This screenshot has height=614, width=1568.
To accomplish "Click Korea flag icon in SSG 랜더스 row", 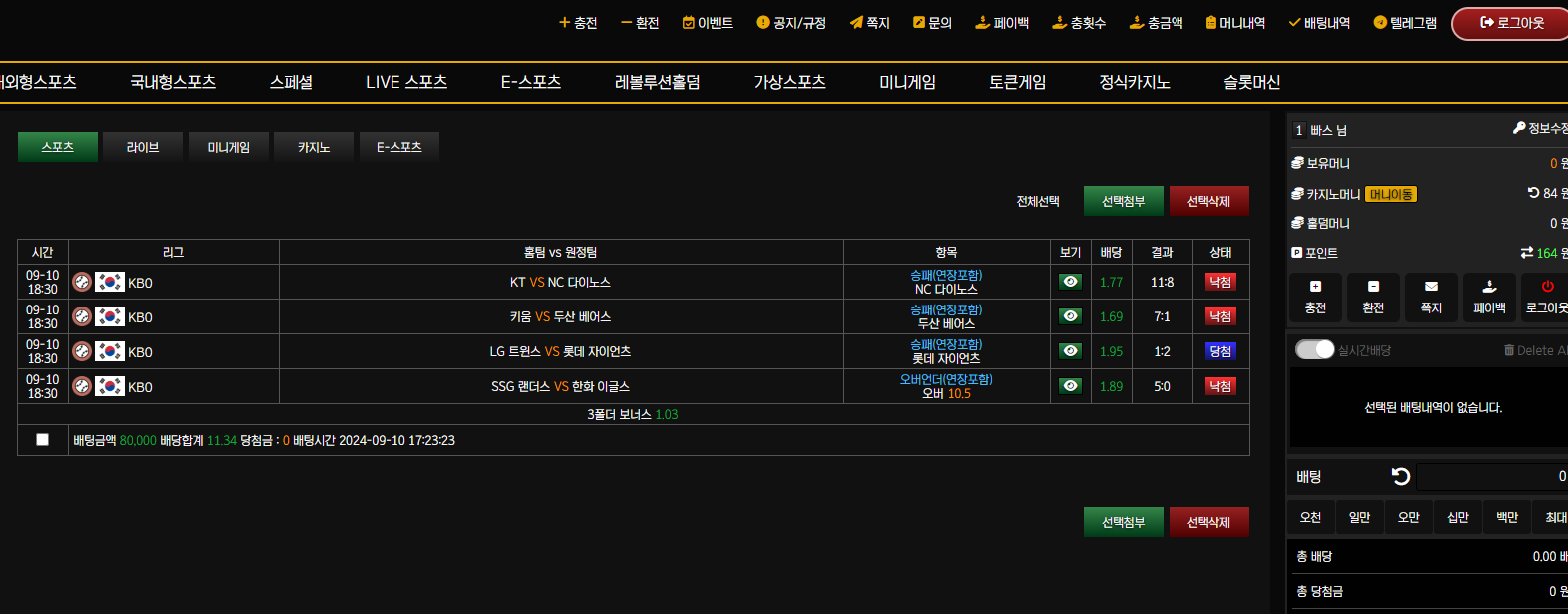I will 110,386.
